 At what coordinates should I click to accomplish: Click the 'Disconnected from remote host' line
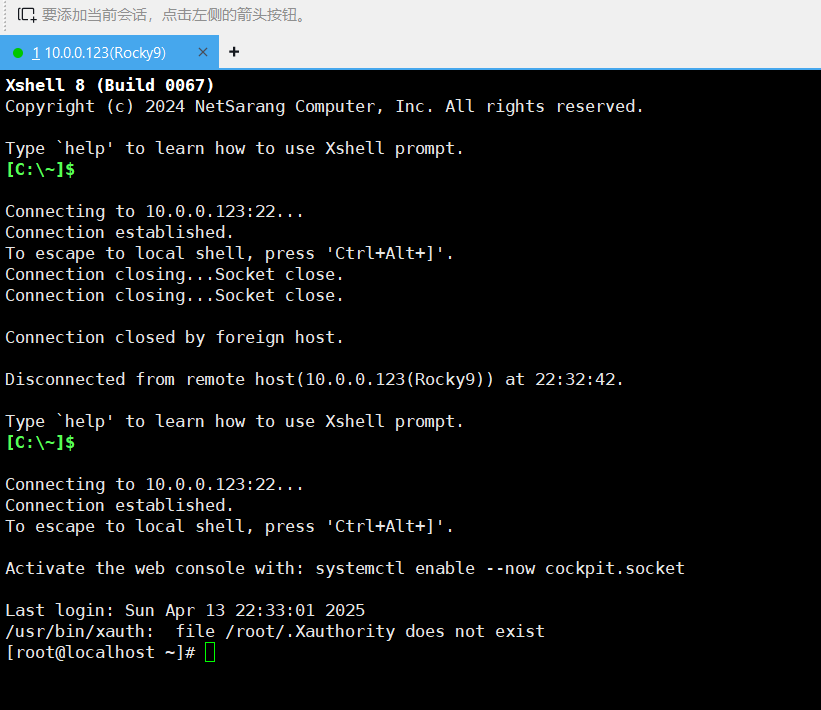coord(314,380)
